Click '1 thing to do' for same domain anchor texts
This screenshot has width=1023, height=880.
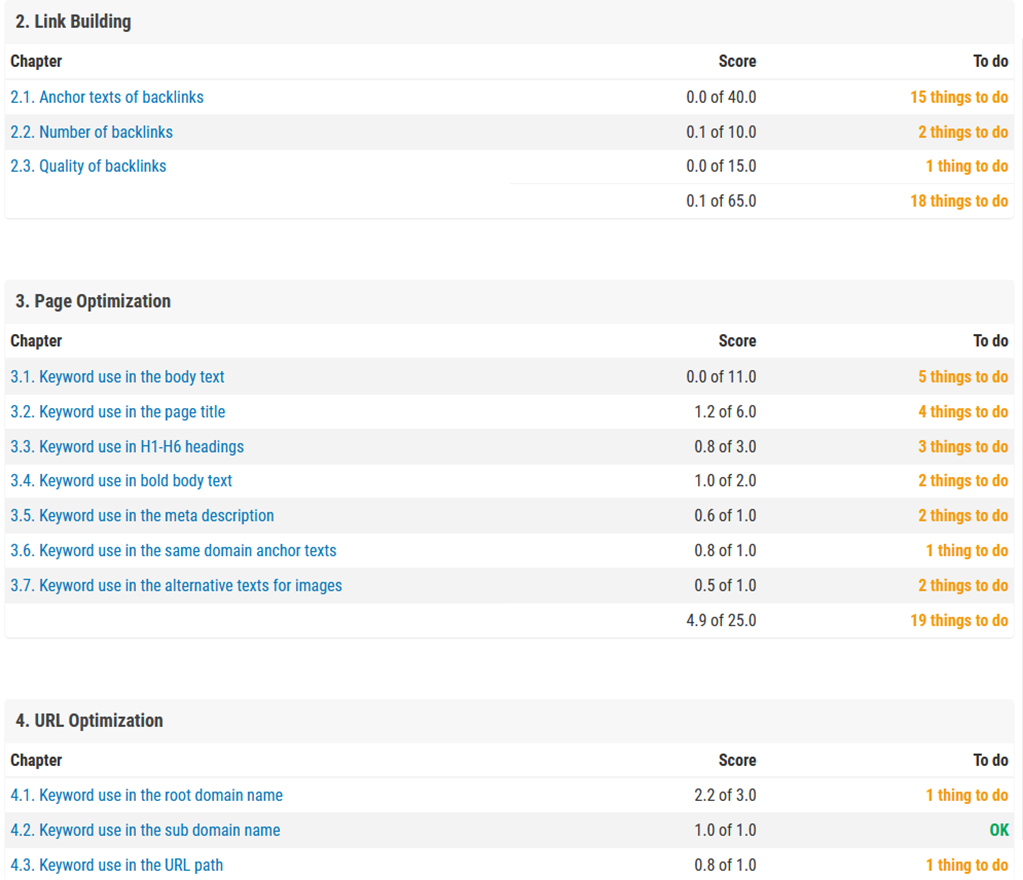[x=967, y=551]
